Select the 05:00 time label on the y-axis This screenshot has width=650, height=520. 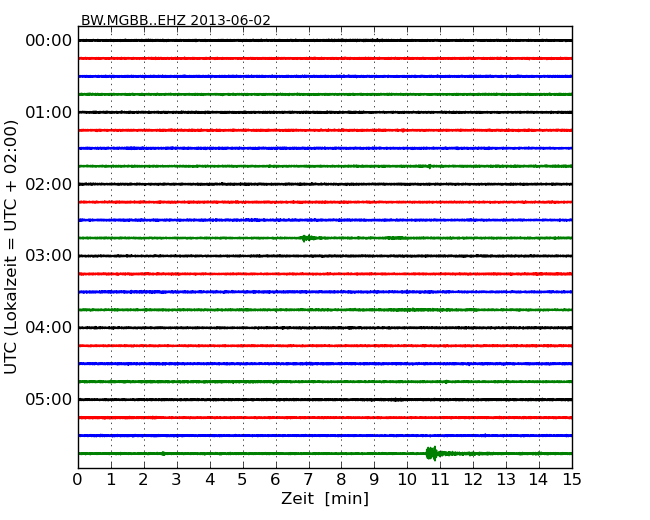[49, 399]
